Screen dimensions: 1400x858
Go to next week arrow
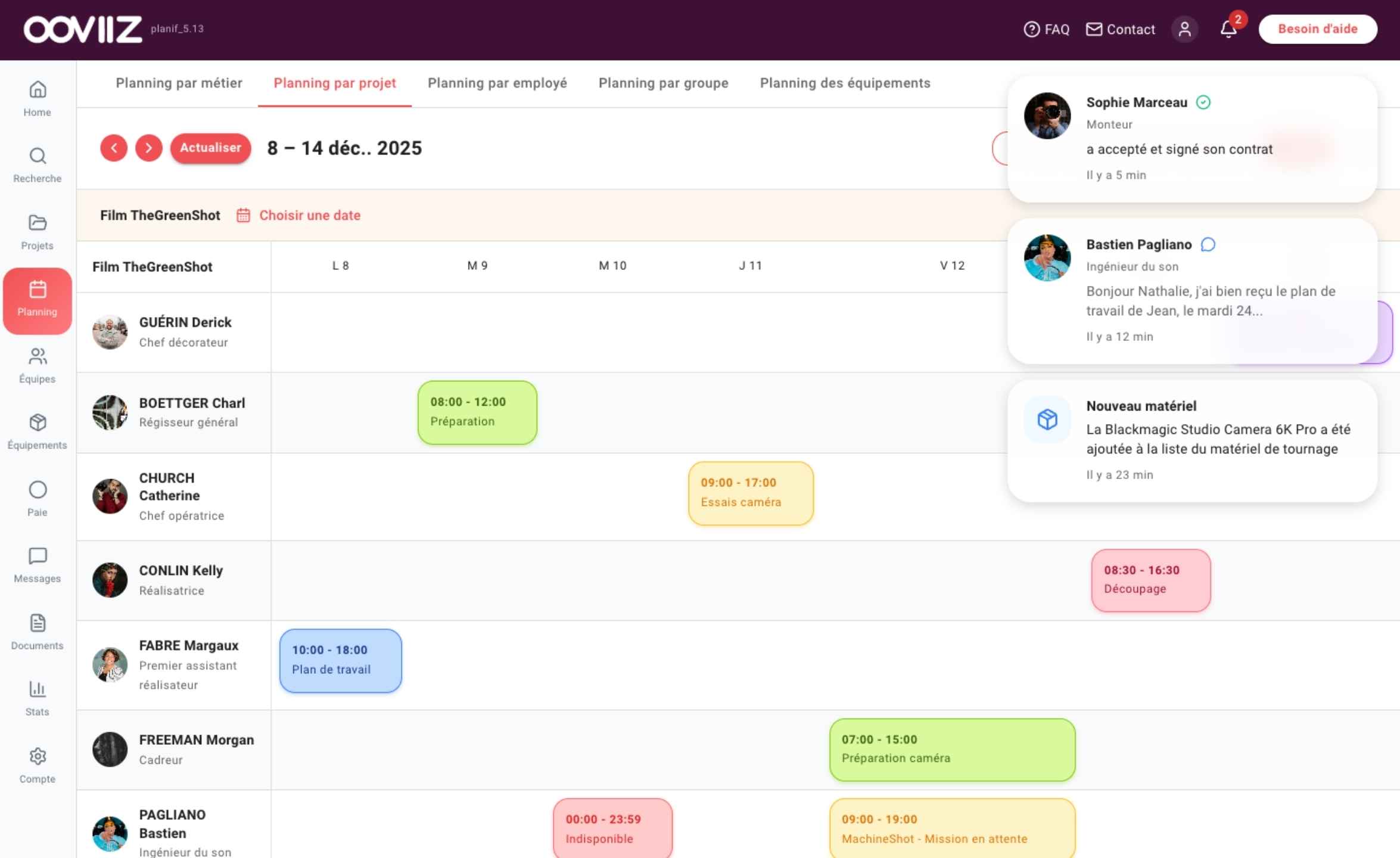click(x=148, y=148)
